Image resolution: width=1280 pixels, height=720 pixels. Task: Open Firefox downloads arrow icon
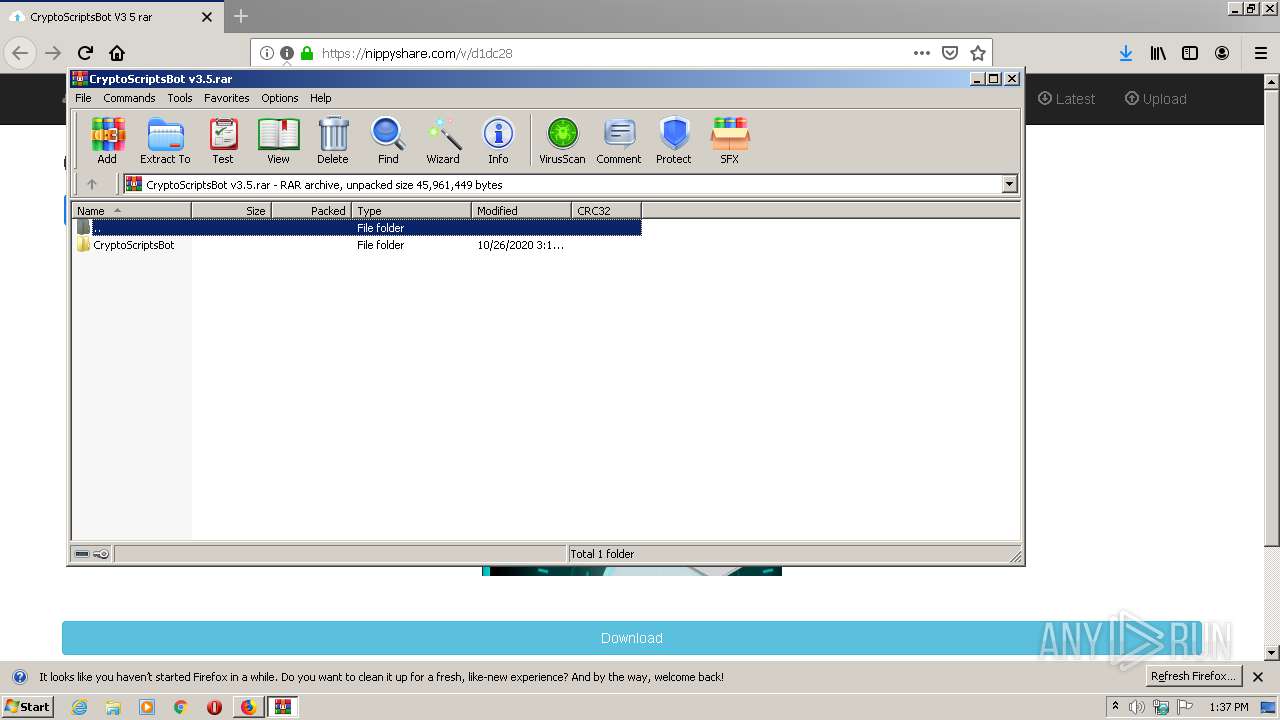(x=1126, y=53)
